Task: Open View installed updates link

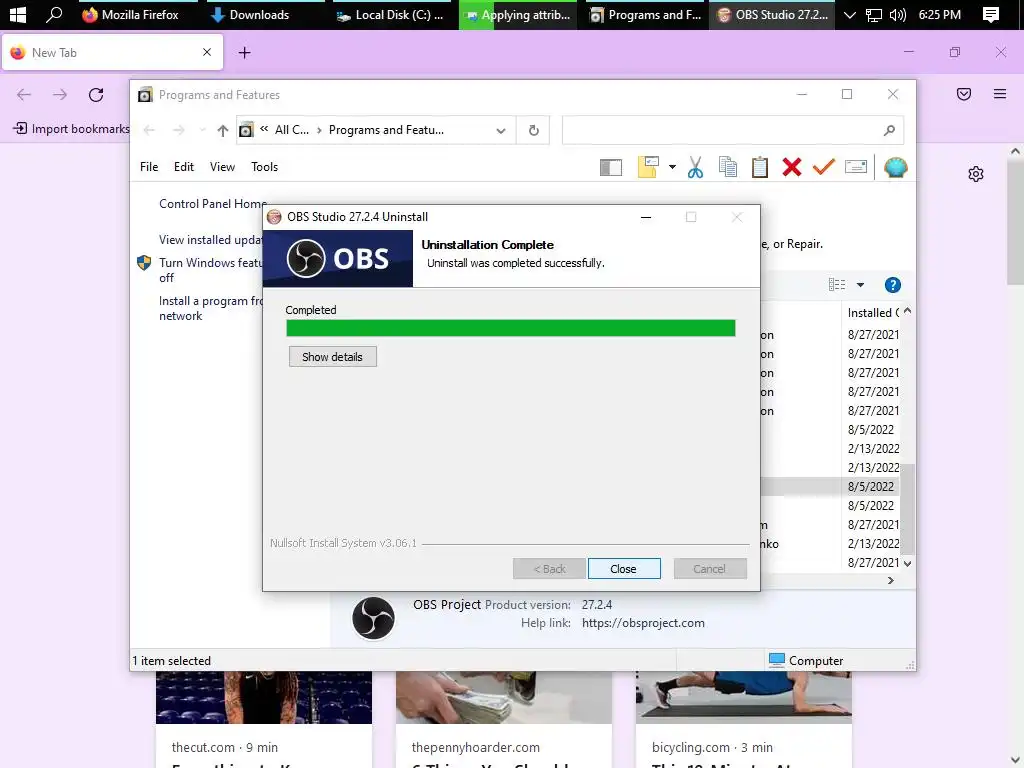Action: [210, 240]
